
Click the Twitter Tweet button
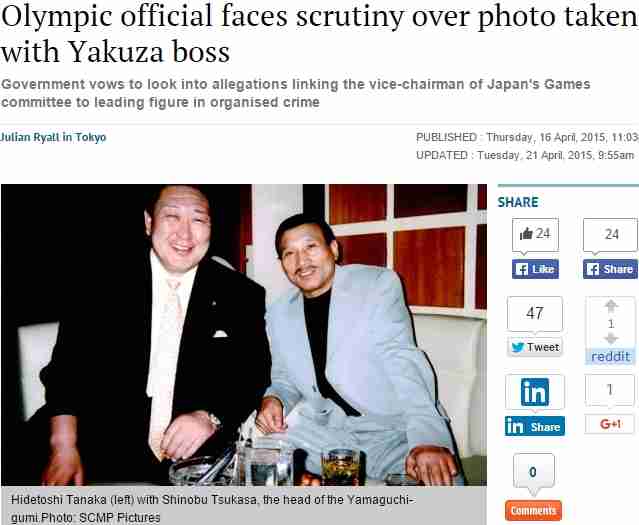tap(535, 347)
